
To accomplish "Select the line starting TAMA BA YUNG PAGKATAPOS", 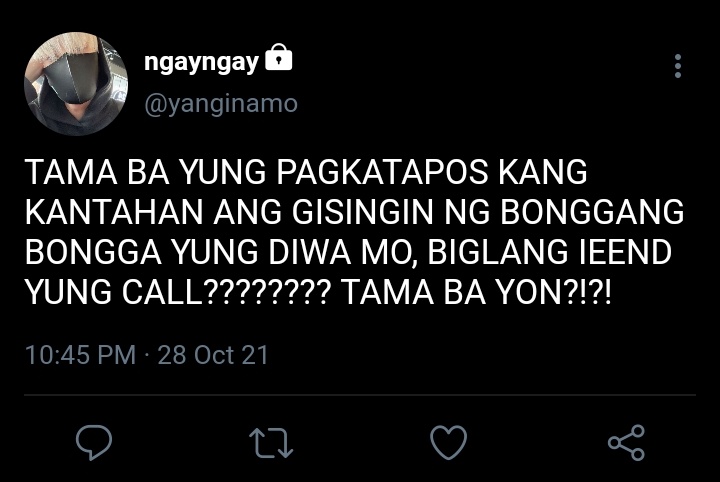I will [x=306, y=173].
